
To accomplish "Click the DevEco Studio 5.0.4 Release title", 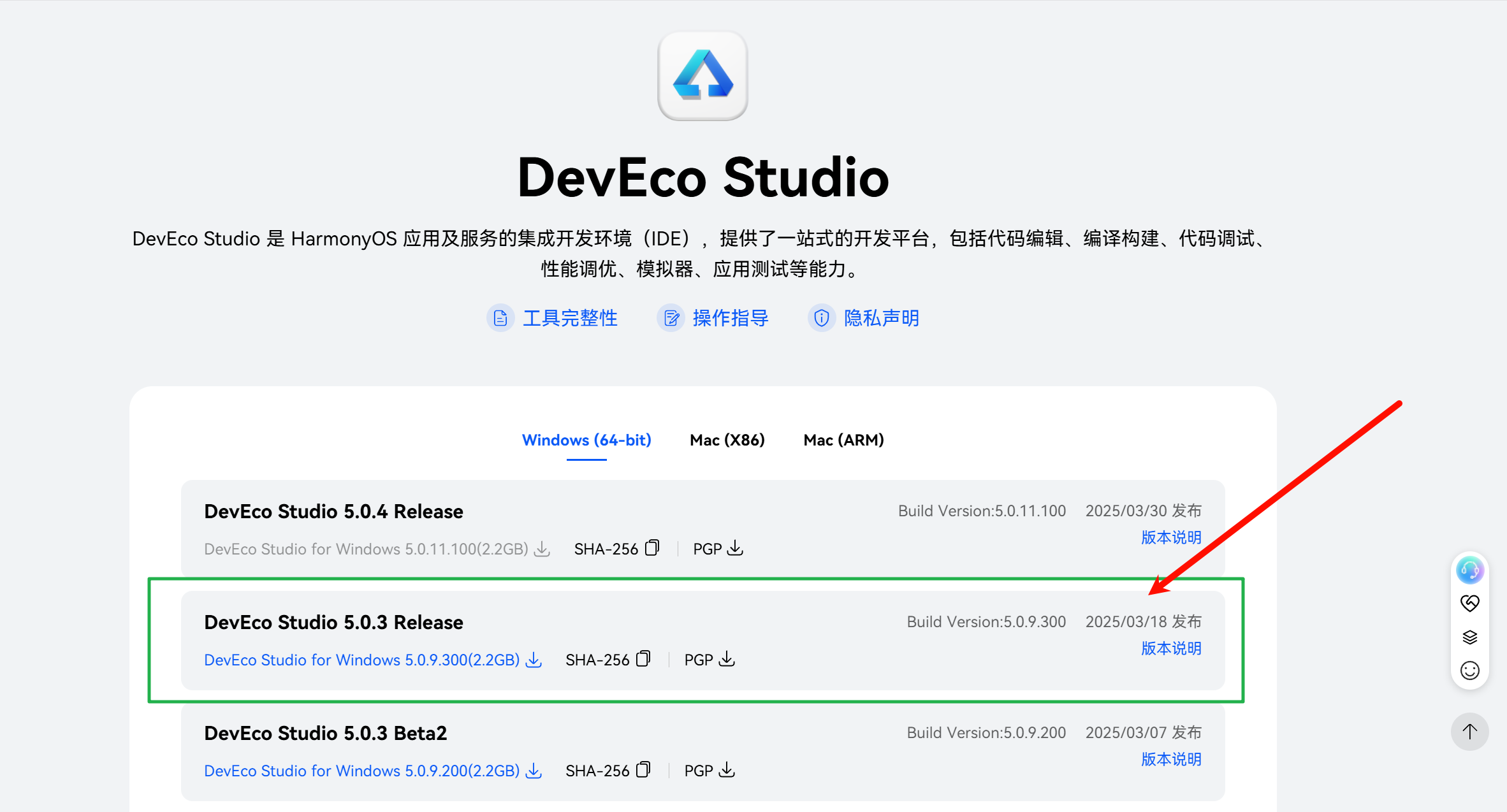I will (333, 511).
